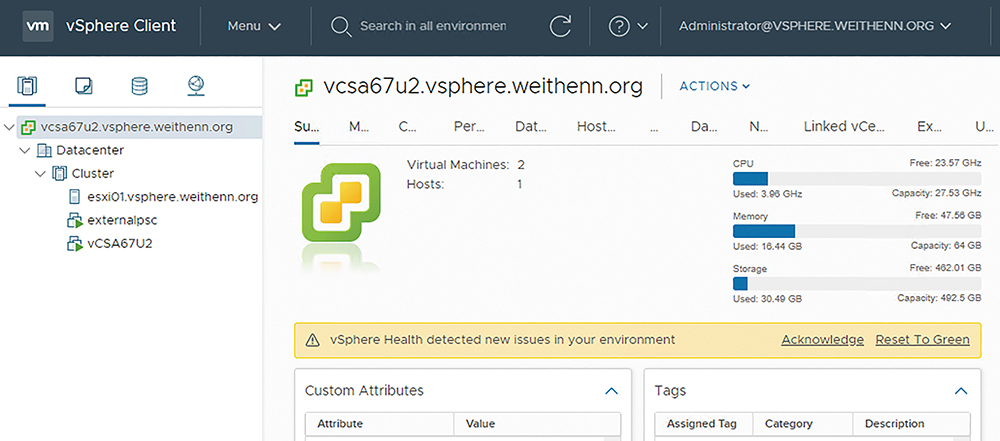Click the Reset To Green link
1000x441 pixels.
(x=922, y=340)
